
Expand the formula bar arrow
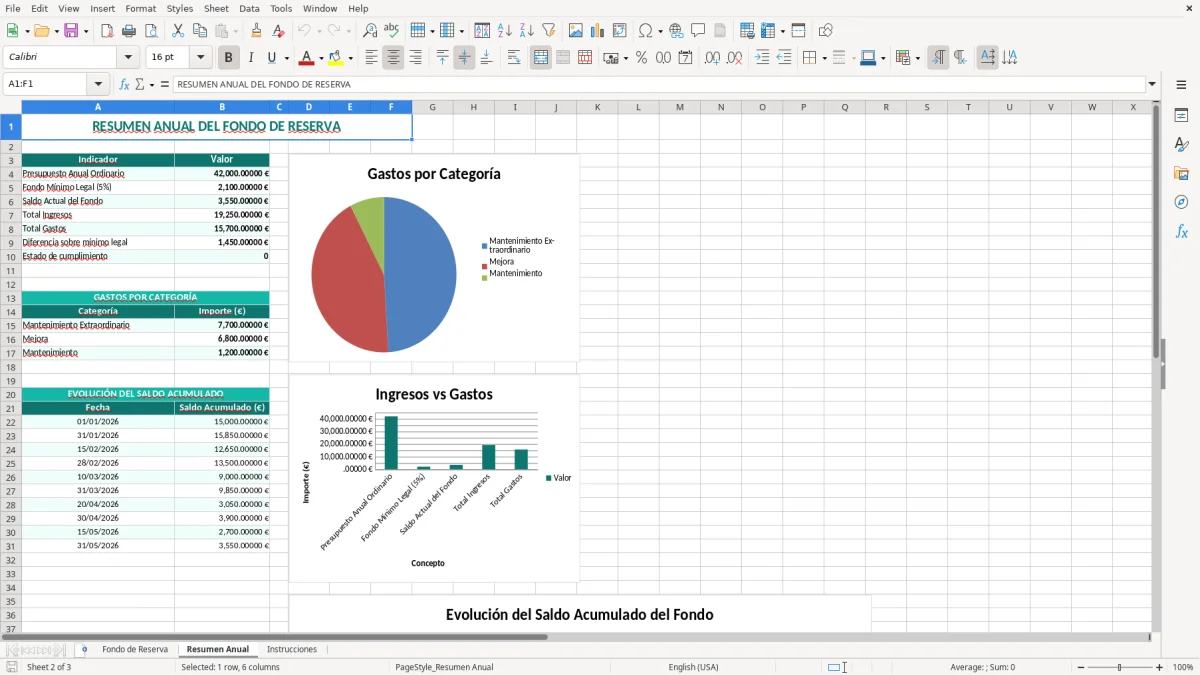coord(1152,85)
